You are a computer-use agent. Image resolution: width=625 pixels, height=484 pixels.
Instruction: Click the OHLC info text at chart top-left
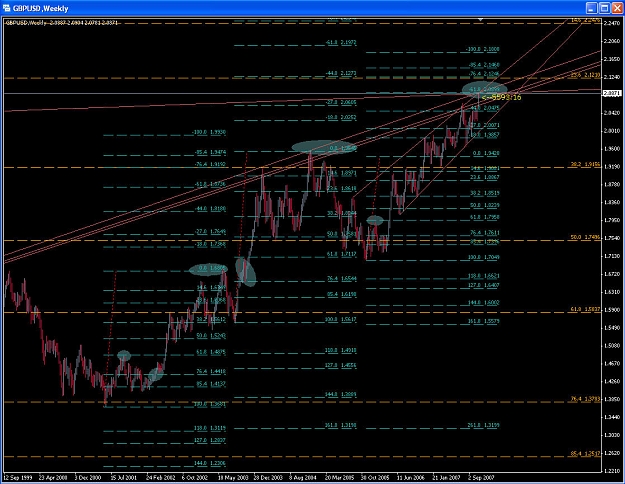[x=62, y=23]
